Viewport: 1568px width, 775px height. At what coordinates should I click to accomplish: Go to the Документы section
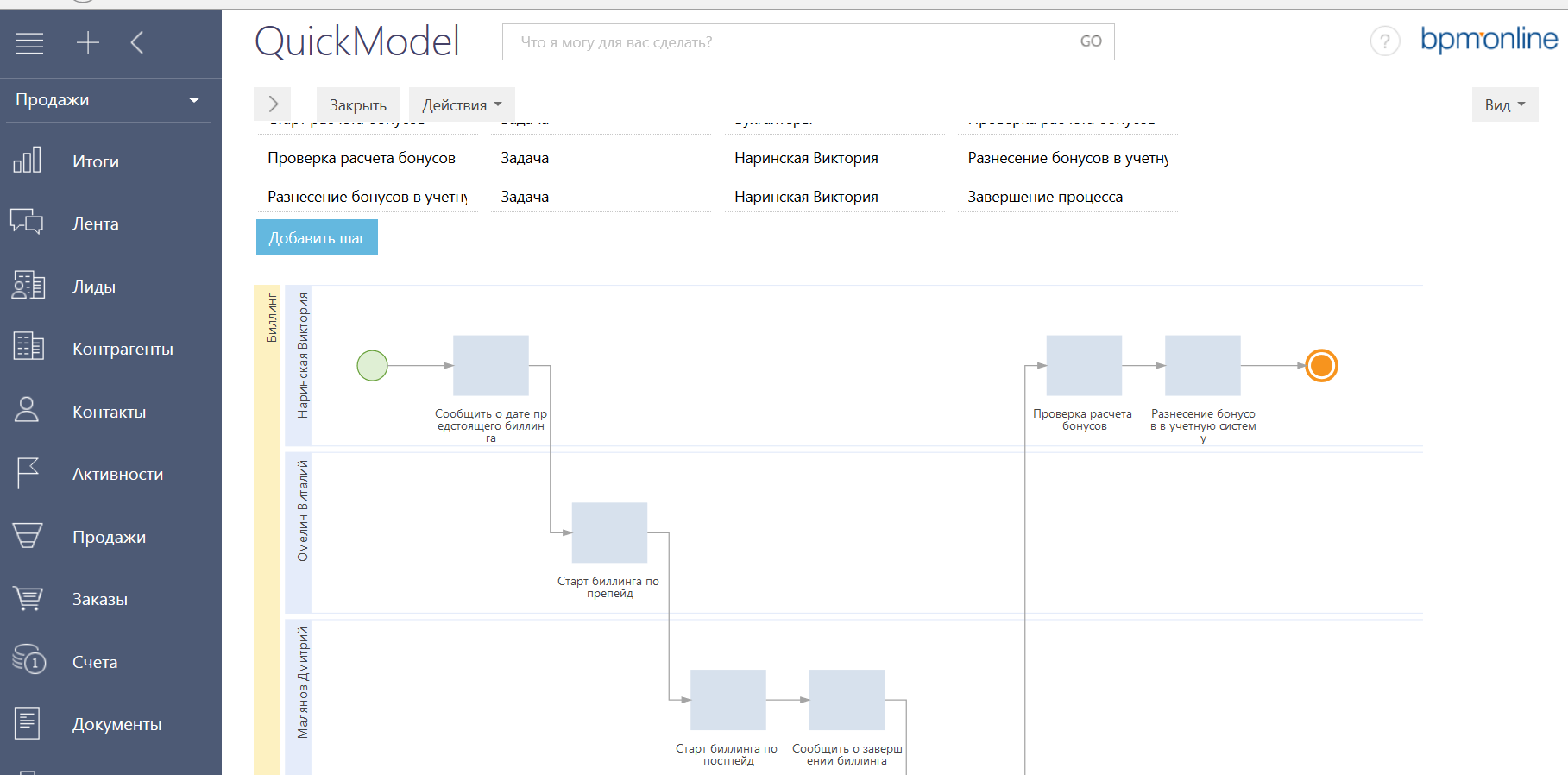(116, 724)
